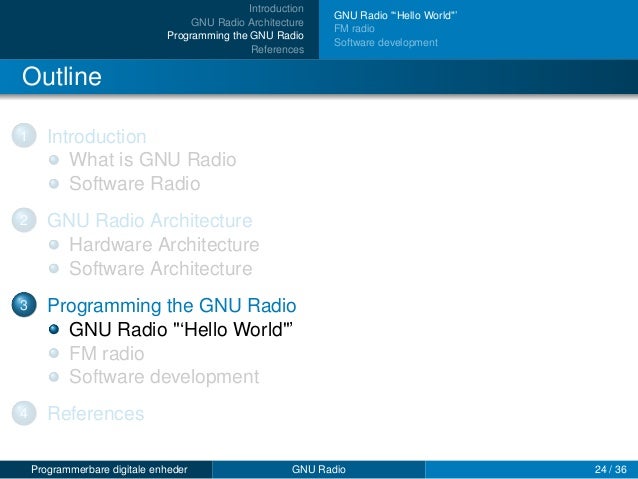Open What is GNU Radio outline entry

click(x=153, y=160)
